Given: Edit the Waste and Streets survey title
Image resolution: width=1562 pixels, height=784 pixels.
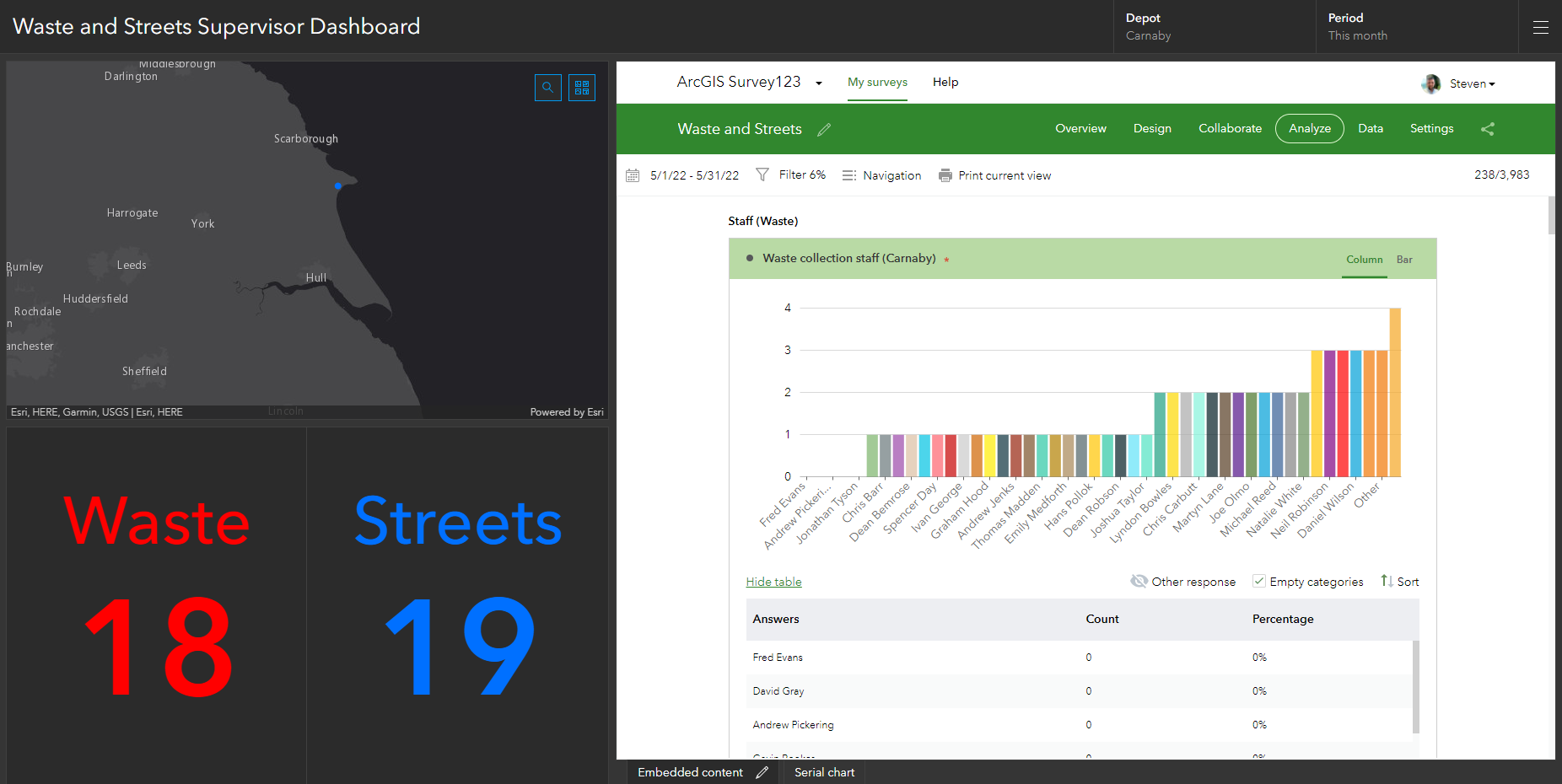Looking at the screenshot, I should pos(824,129).
